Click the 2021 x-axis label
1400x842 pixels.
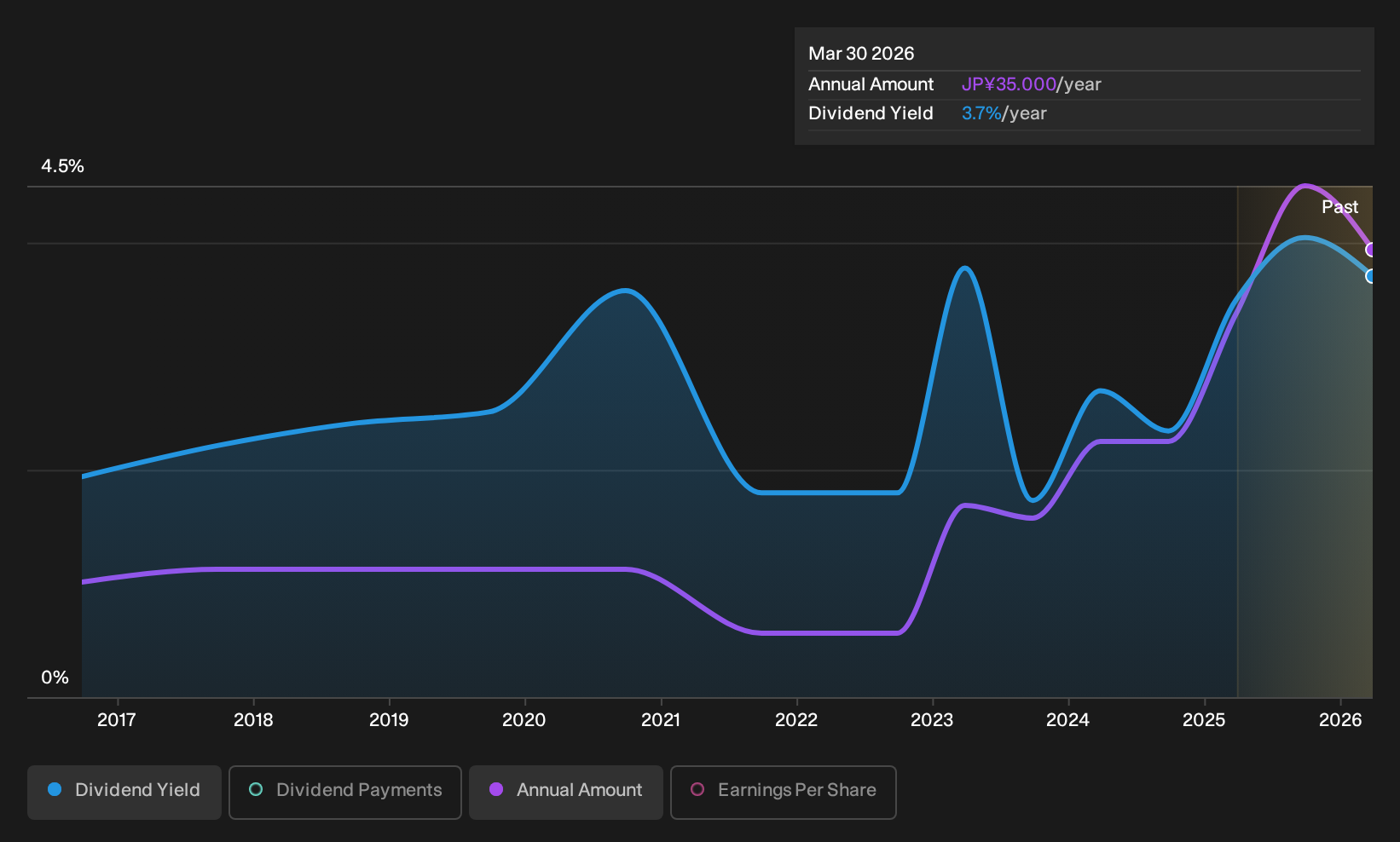[x=661, y=720]
